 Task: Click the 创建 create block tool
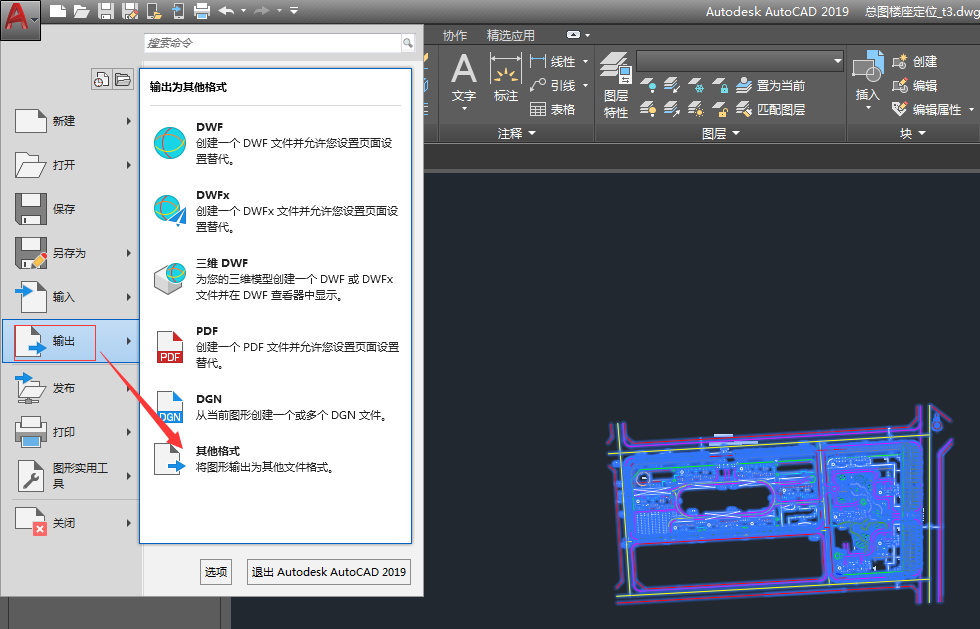click(x=914, y=61)
